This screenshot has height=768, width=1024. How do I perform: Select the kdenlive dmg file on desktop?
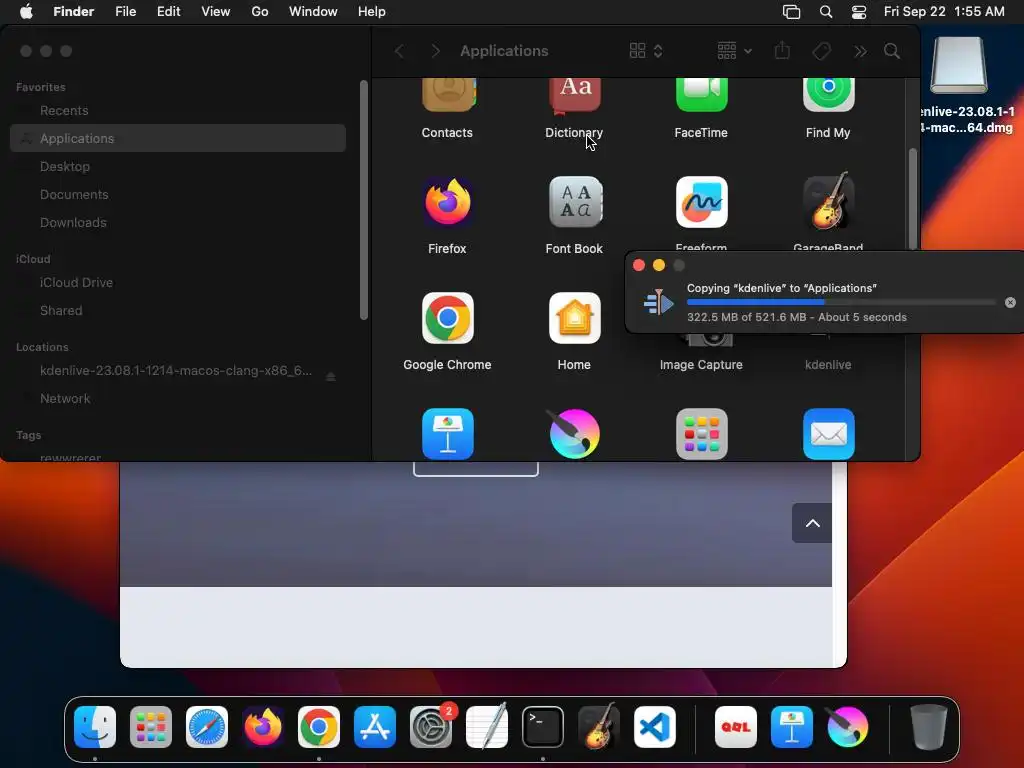pyautogui.click(x=959, y=65)
